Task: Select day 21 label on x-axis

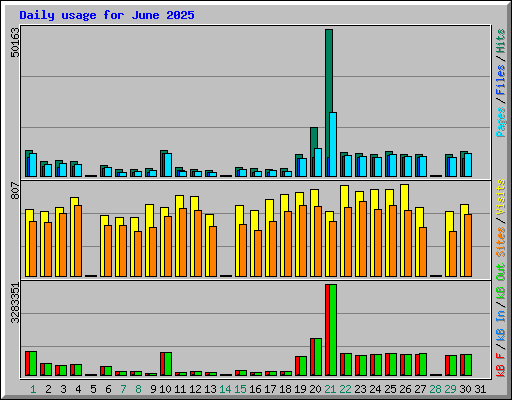Action: (330, 389)
